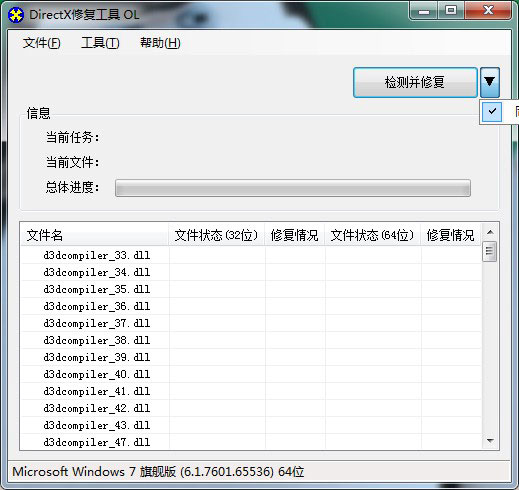519x490 pixels.
Task: Click the 总体进度 progress bar
Action: (x=293, y=188)
